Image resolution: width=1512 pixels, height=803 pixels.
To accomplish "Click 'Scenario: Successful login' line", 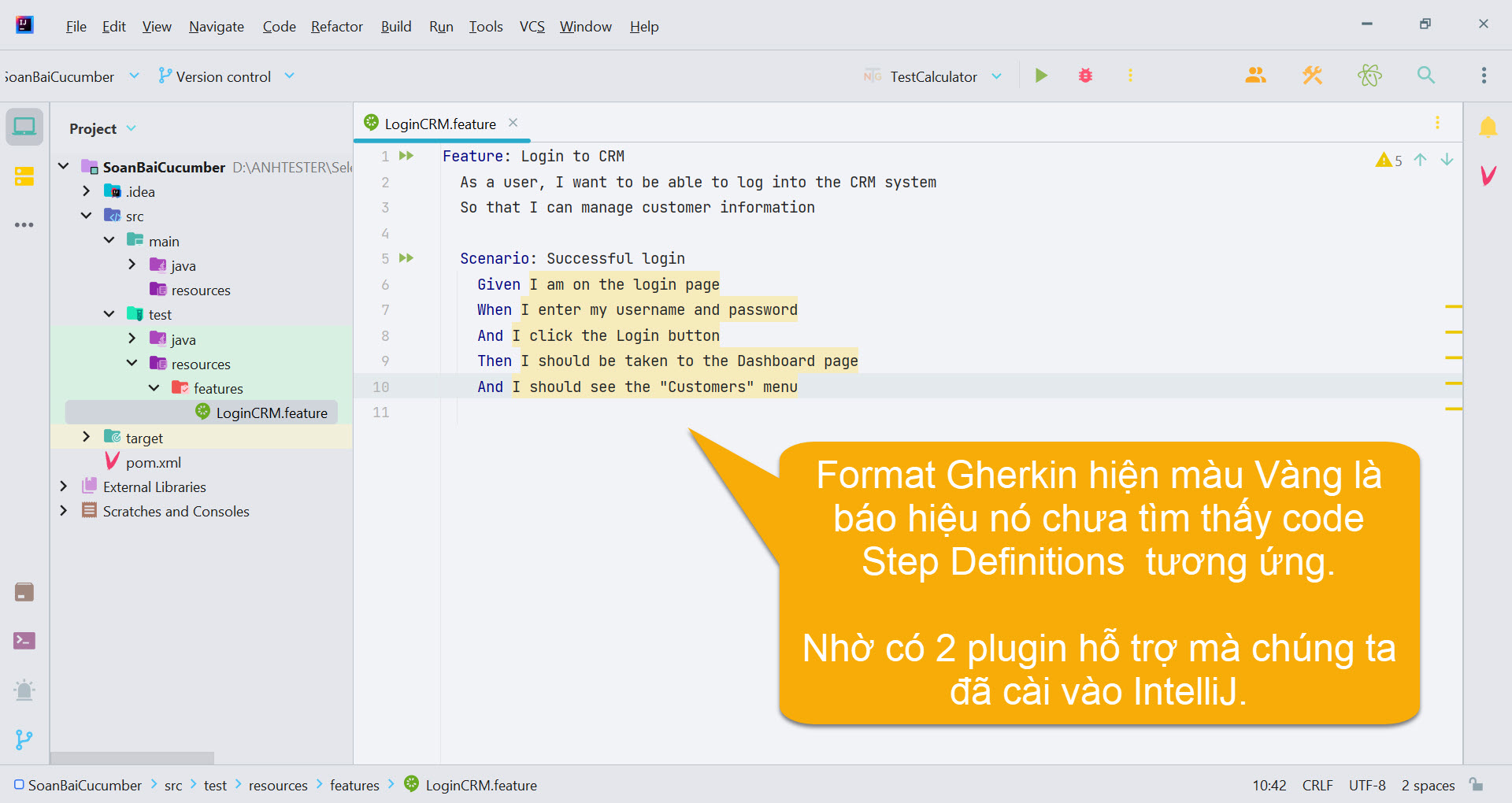I will tap(573, 258).
